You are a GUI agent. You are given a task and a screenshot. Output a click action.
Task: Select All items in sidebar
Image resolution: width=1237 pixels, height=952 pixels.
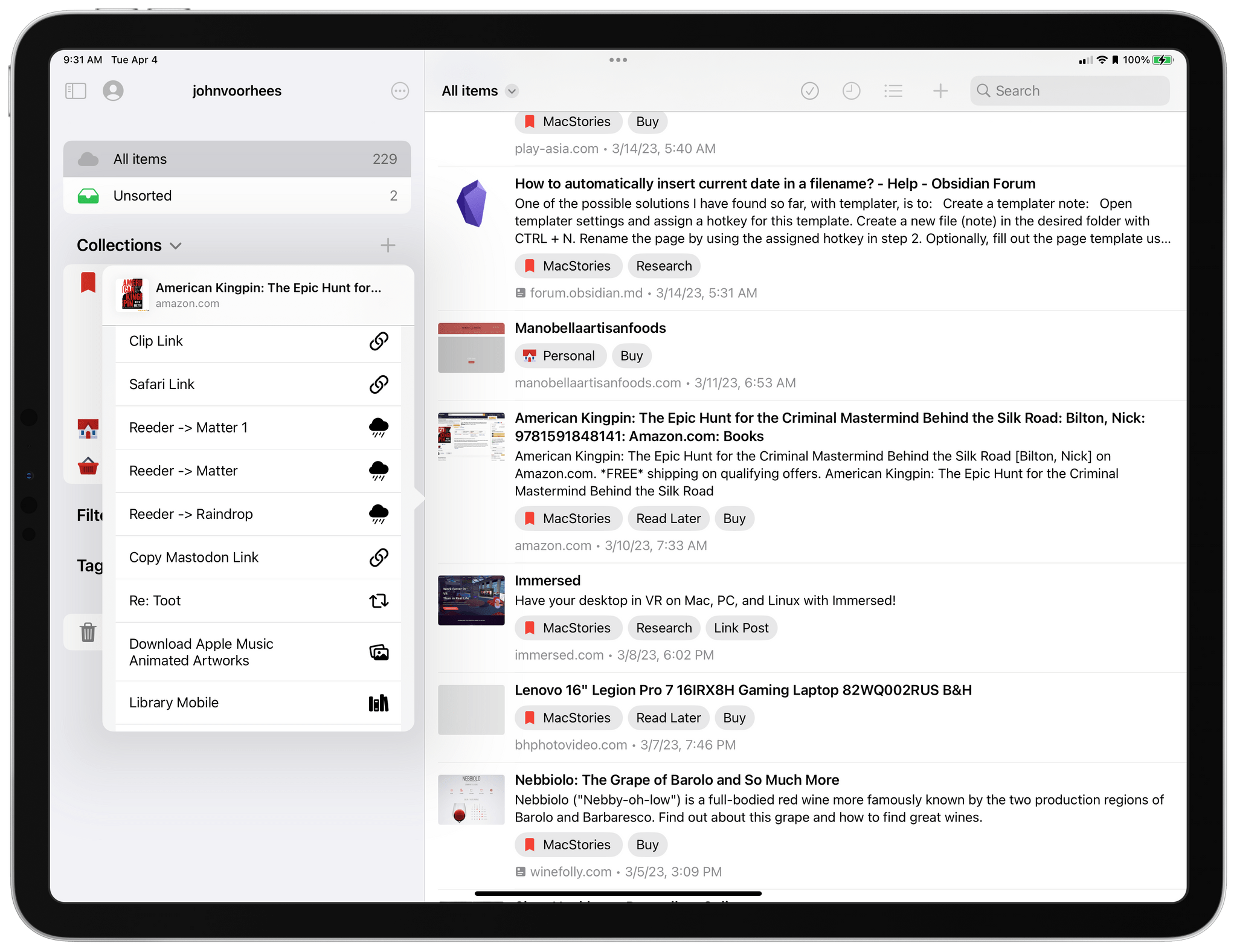[237, 159]
